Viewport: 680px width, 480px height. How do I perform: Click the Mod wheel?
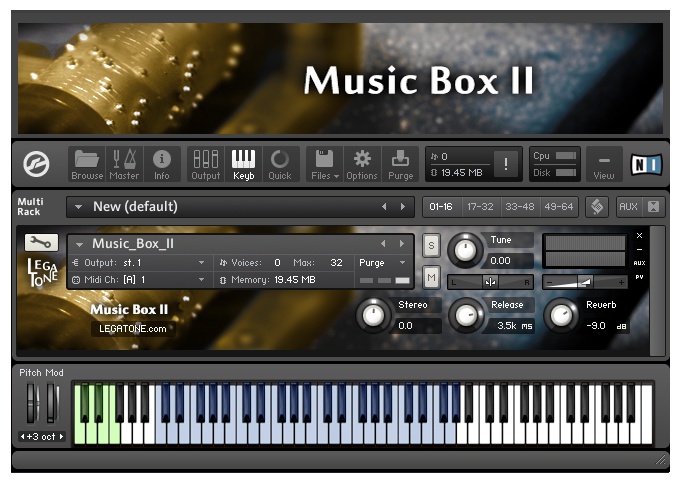tap(51, 403)
